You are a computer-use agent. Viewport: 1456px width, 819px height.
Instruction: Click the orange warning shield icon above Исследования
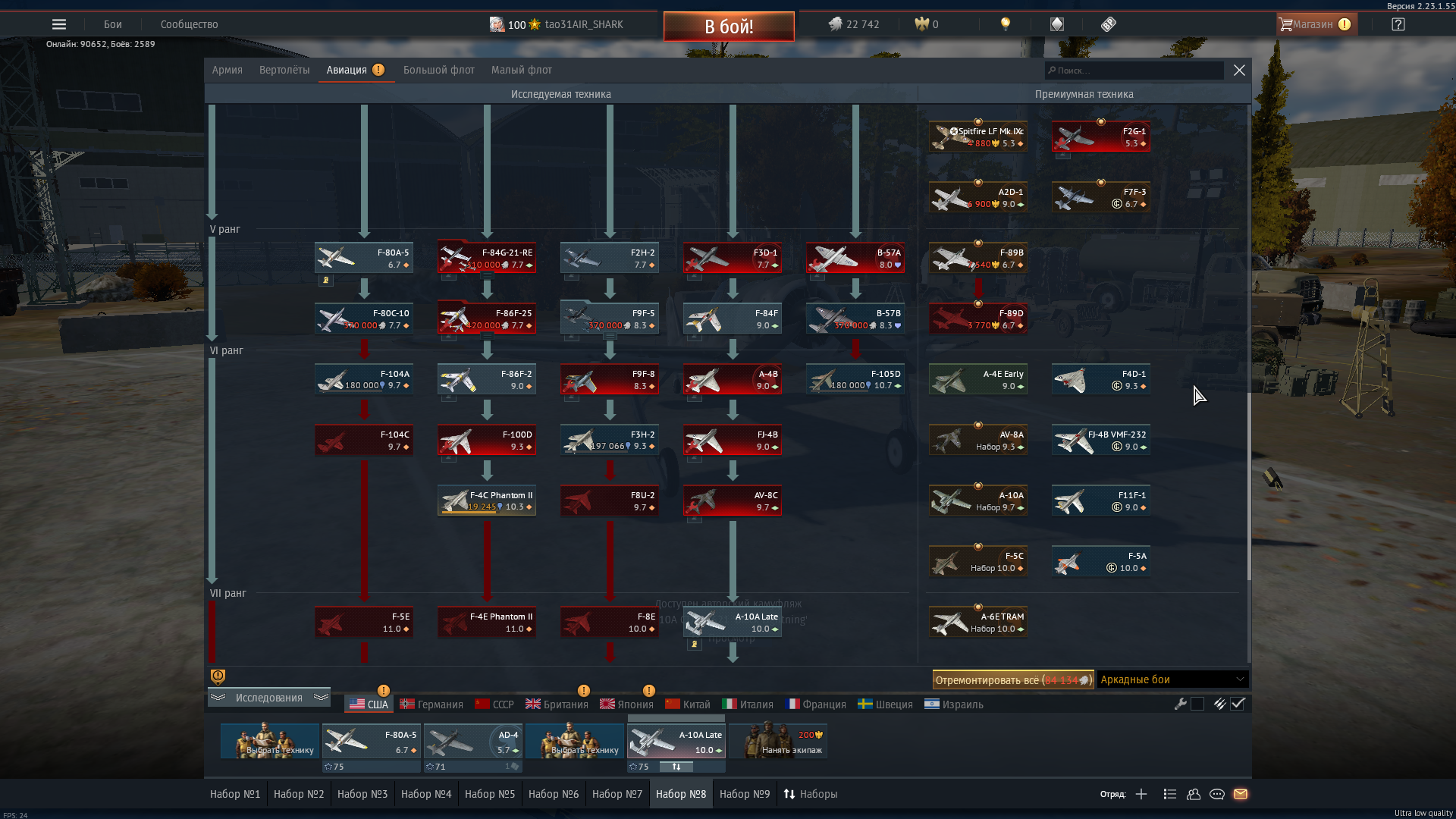coord(218,676)
